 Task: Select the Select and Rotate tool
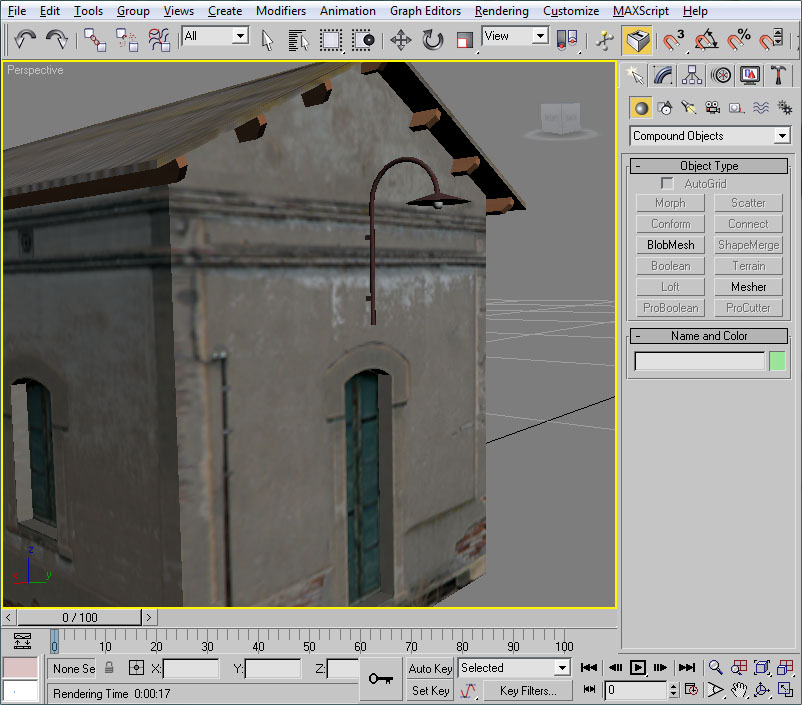[432, 40]
